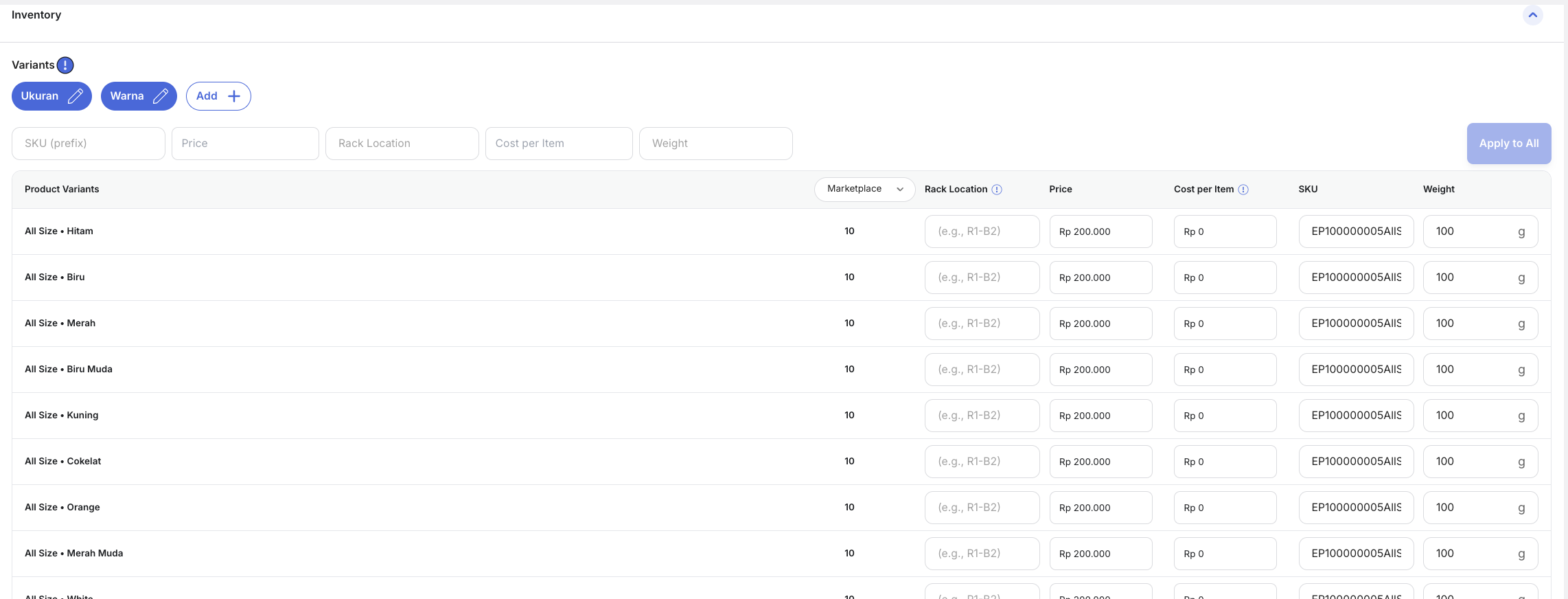The image size is (1568, 599).
Task: Click price field for Merah Muda row
Action: point(1101,554)
